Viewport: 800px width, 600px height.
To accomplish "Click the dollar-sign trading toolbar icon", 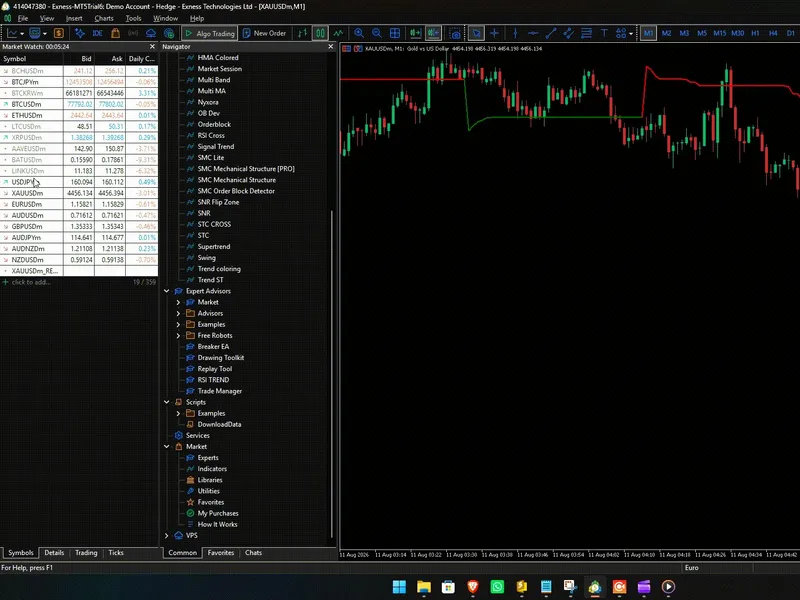I will coord(59,33).
